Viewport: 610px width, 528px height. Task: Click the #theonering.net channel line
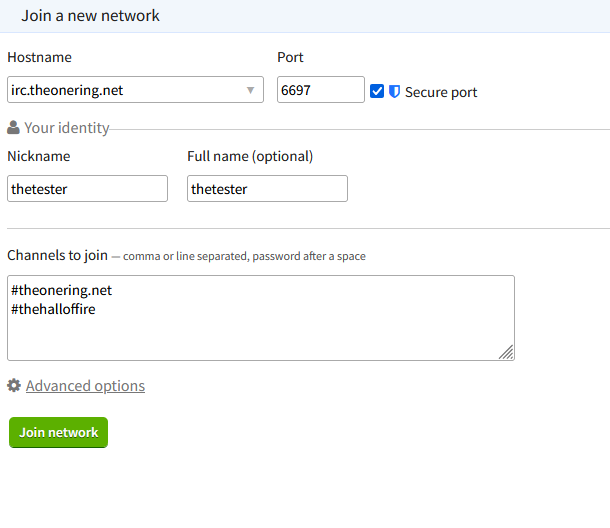point(61,290)
